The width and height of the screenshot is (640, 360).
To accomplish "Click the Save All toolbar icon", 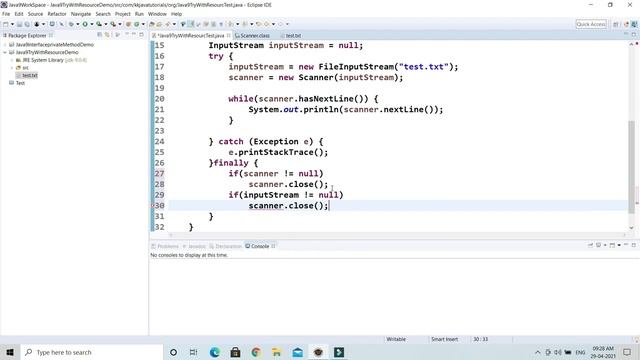I will click(x=27, y=24).
